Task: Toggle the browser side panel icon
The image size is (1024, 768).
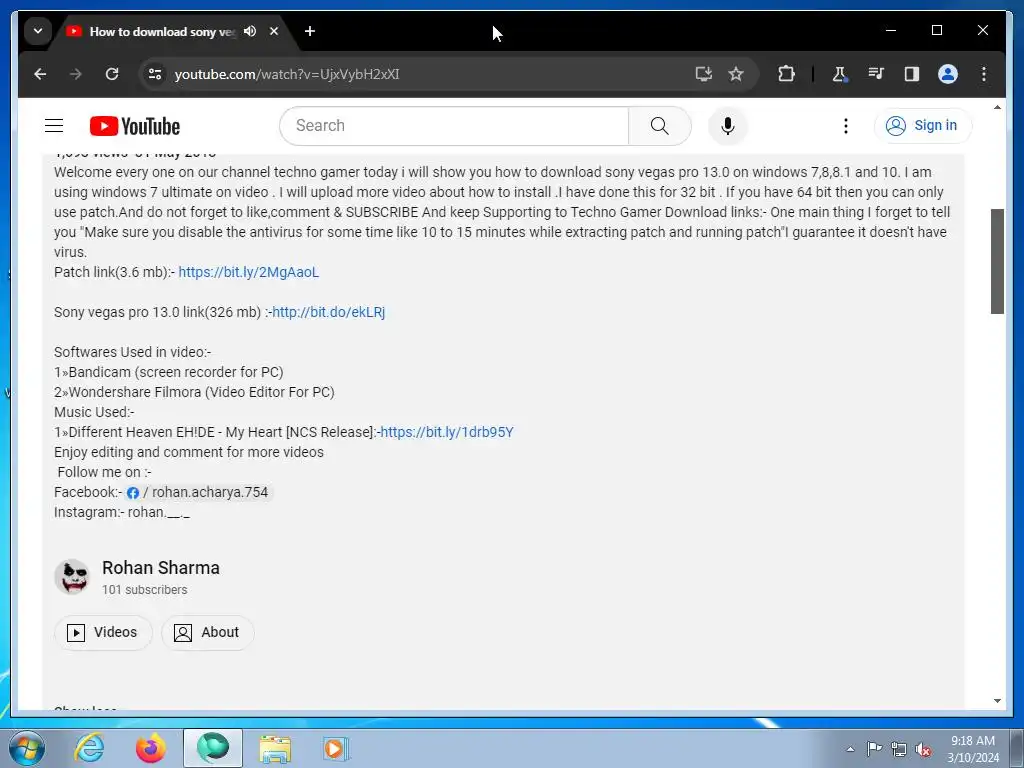Action: point(912,74)
